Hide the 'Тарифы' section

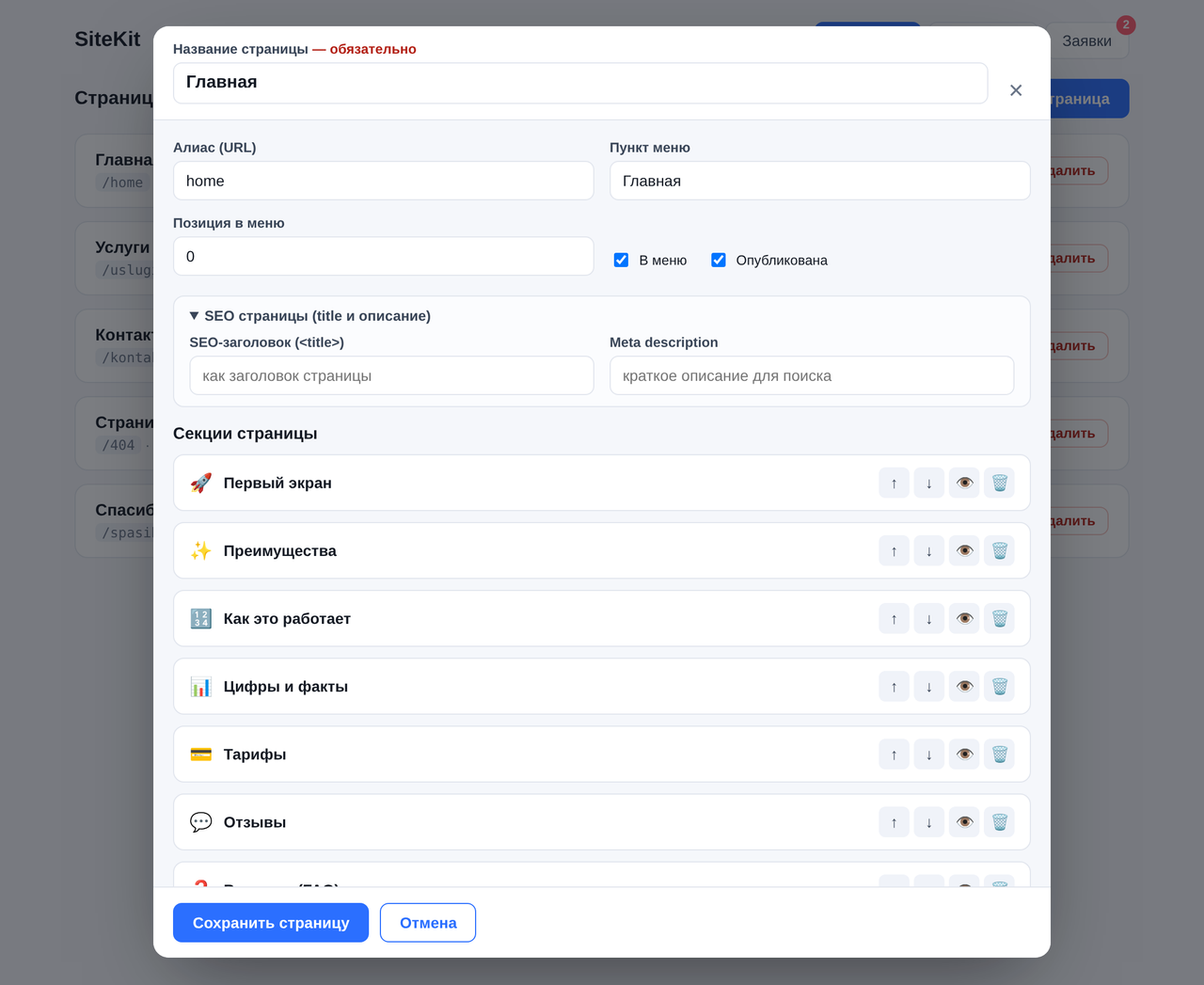(964, 754)
